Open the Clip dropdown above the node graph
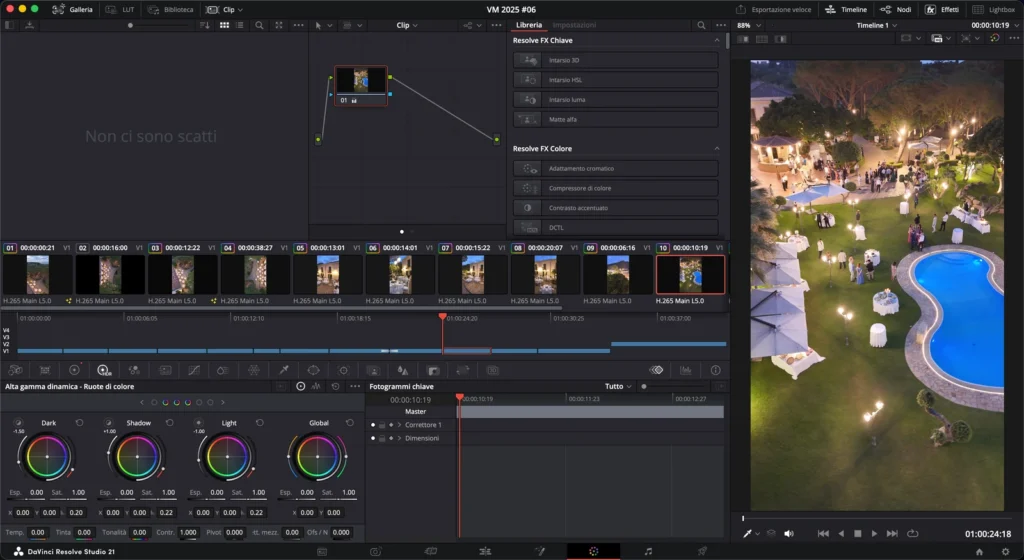Screen dimensions: 1024x560 [x=407, y=25]
